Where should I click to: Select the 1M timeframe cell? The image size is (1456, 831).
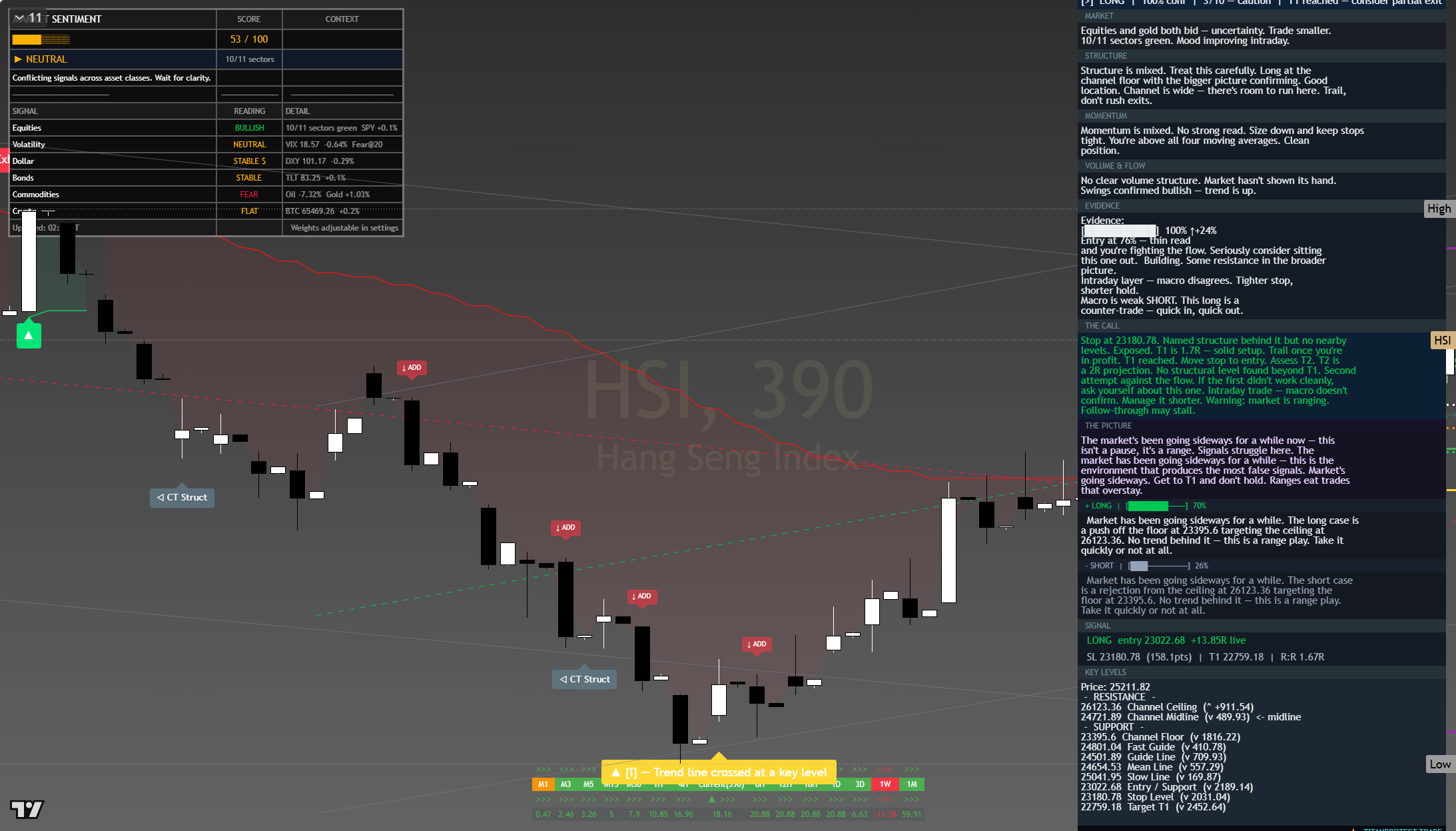(912, 784)
